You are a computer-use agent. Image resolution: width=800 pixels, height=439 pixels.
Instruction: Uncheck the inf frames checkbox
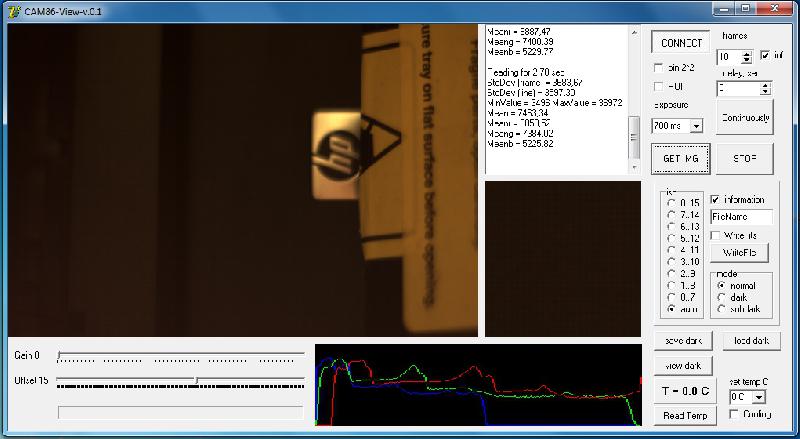(765, 55)
